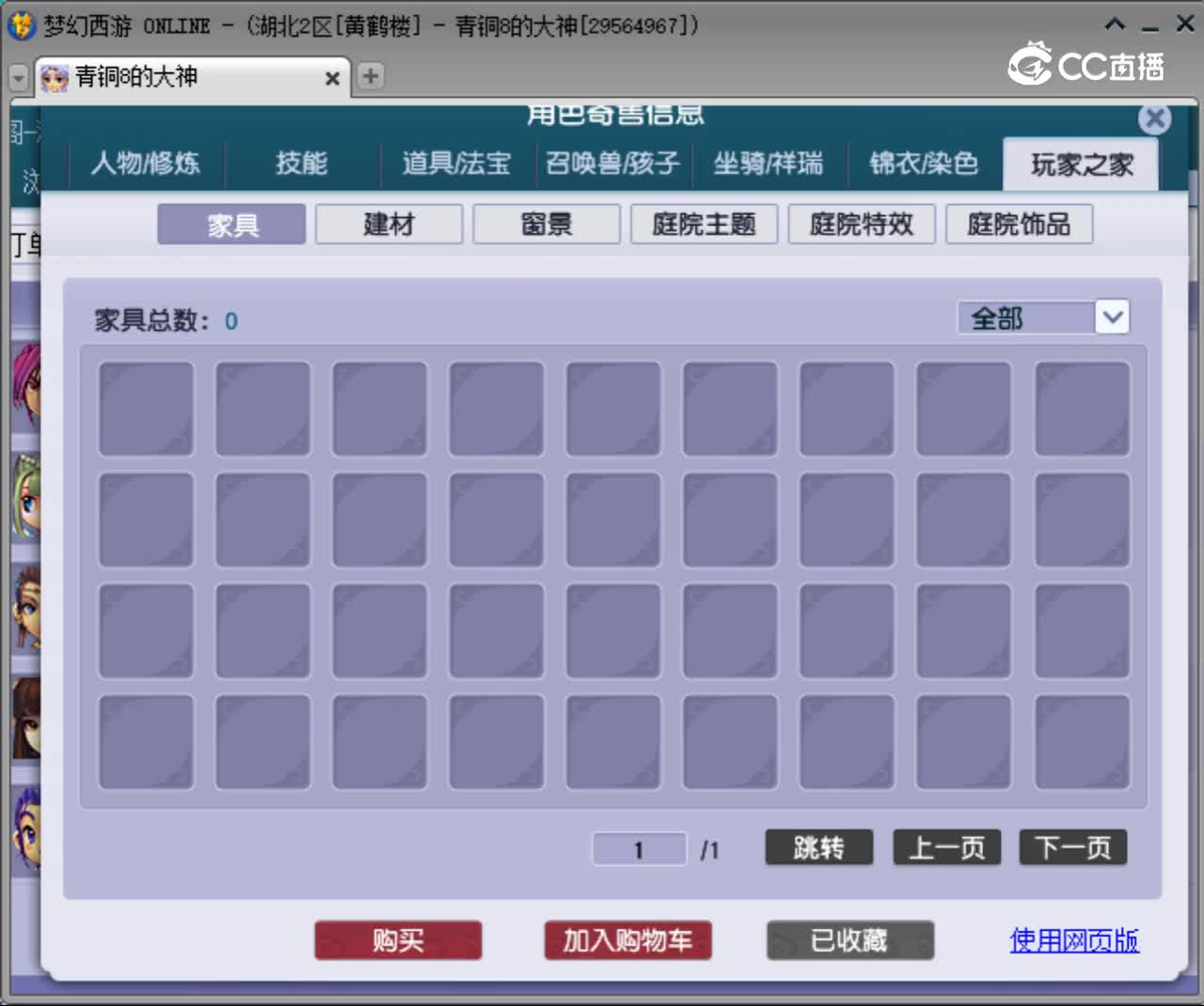Open the 庭院饰品 sub-category

click(x=1019, y=225)
